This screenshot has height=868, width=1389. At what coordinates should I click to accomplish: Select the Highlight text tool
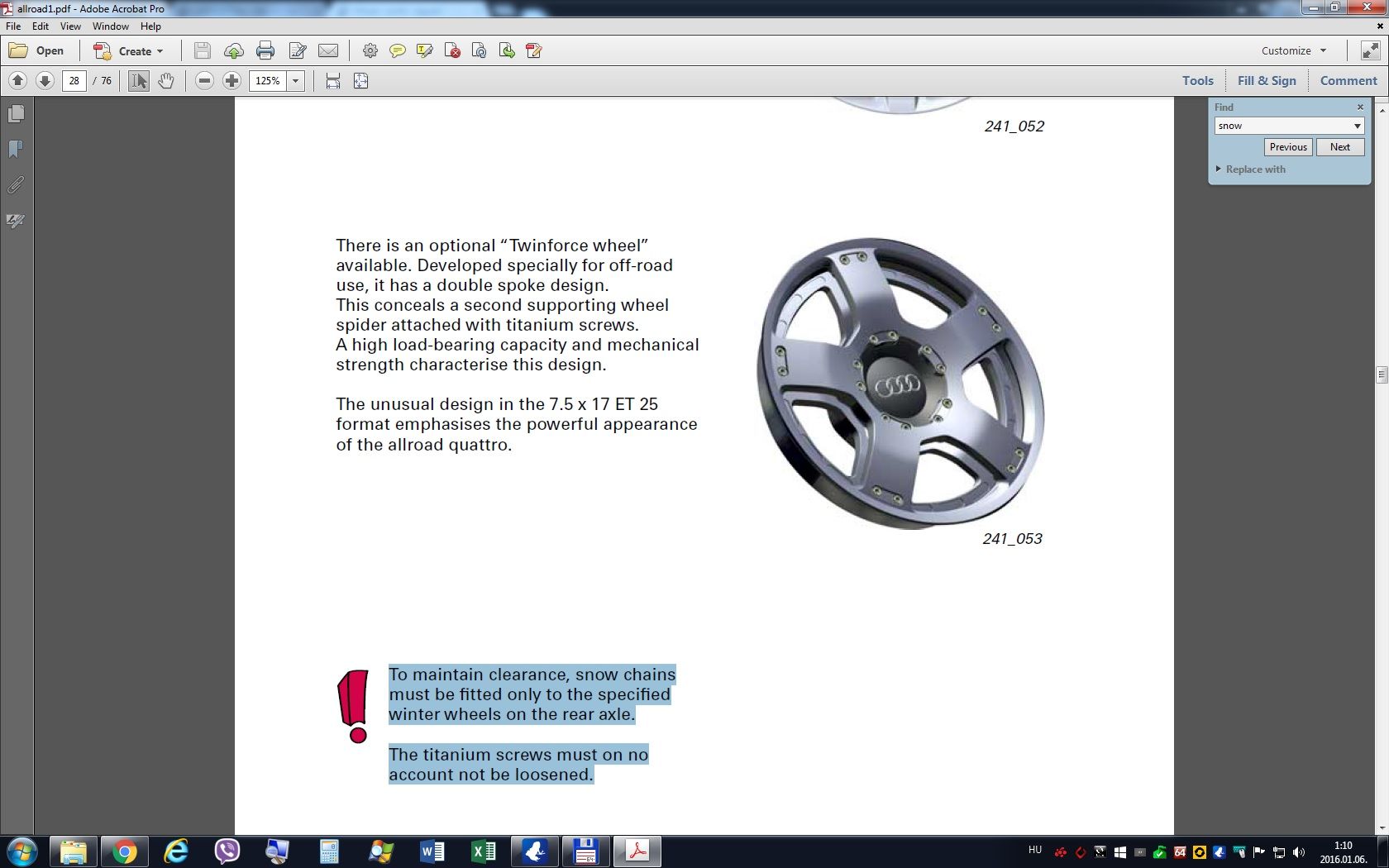425,50
